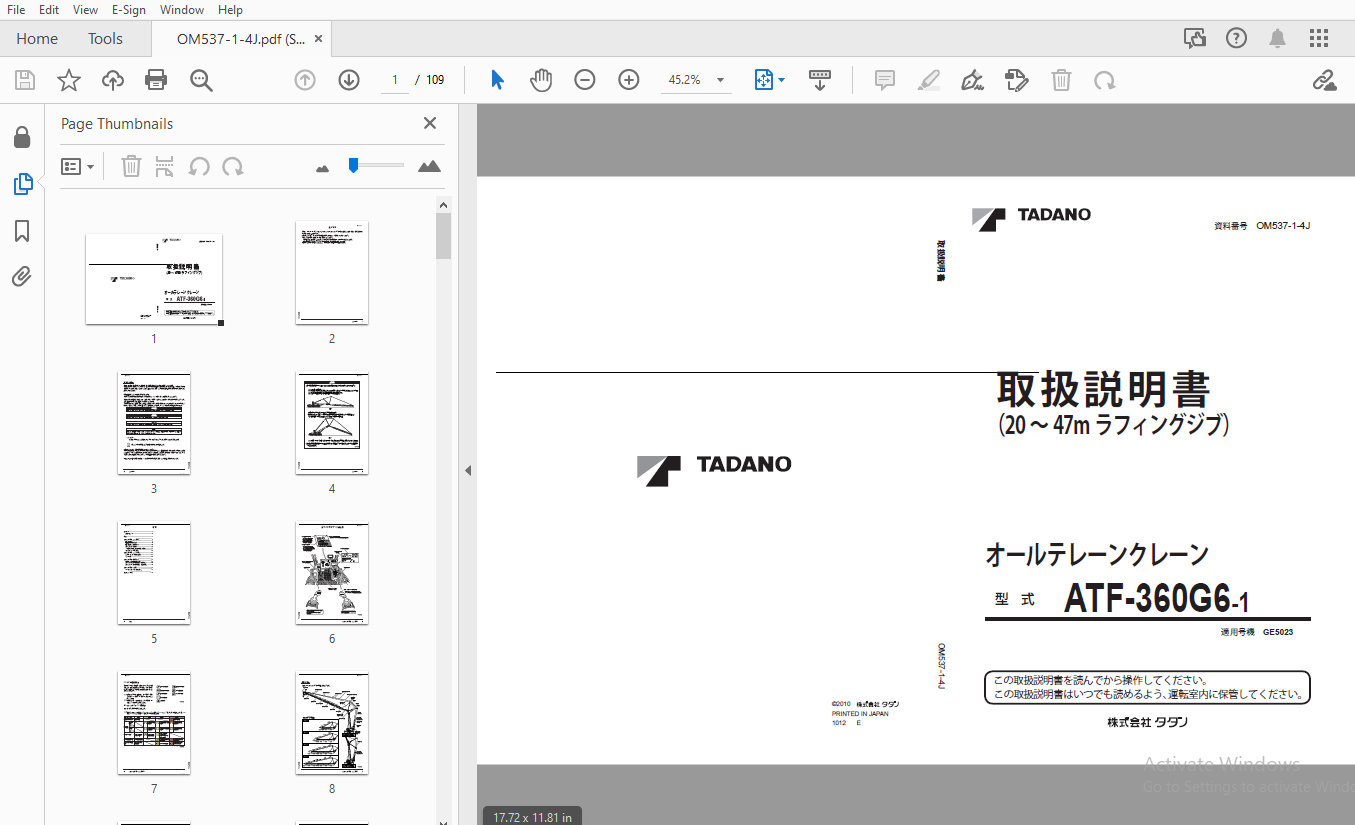This screenshot has width=1355, height=825.
Task: Expand fit page options dropdown arrow
Action: [x=782, y=80]
